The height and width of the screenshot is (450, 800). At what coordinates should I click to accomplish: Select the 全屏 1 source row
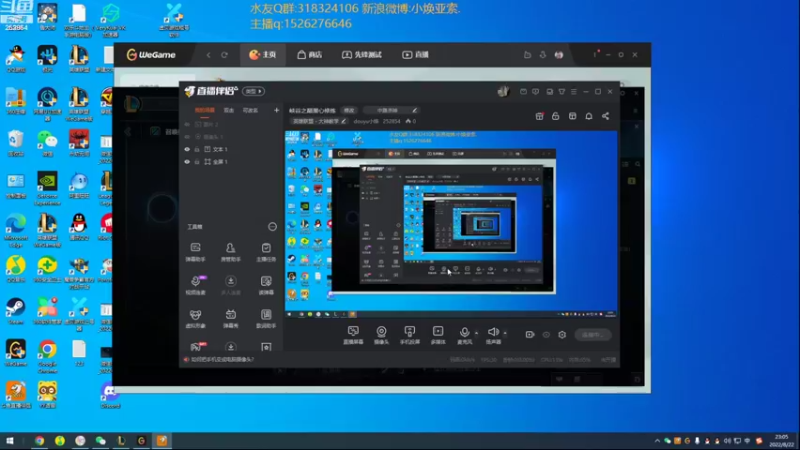pyautogui.click(x=231, y=162)
